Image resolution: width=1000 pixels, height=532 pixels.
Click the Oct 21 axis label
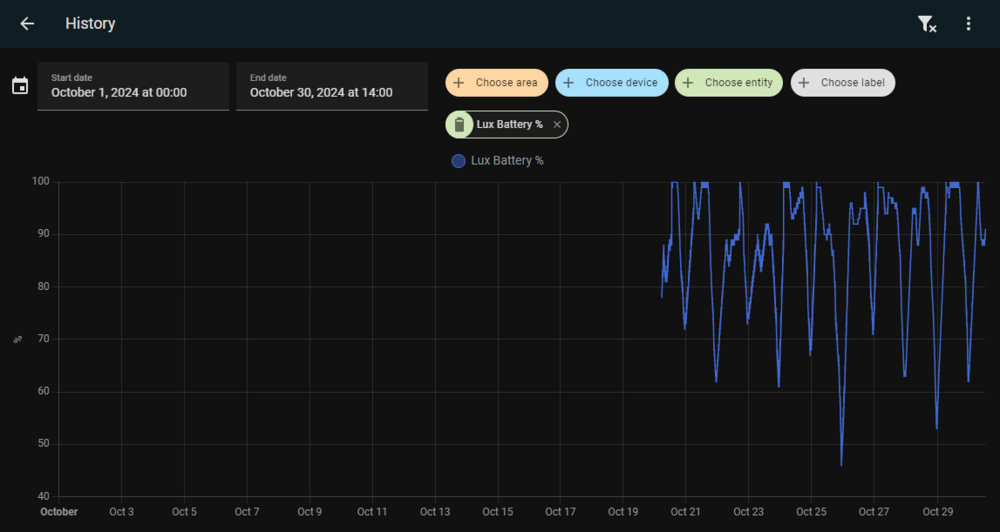(685, 512)
